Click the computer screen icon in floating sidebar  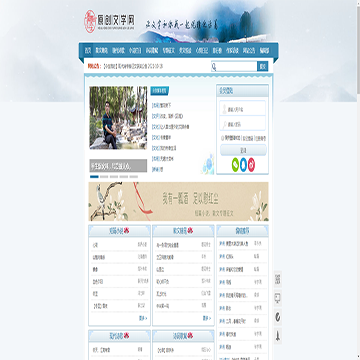[x=278, y=298]
